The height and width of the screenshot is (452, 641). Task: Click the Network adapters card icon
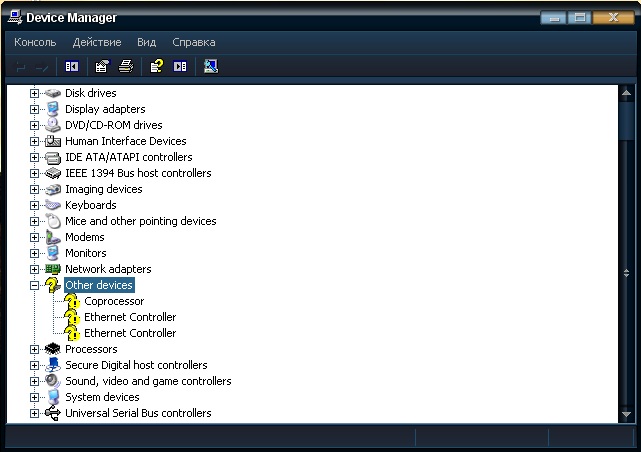pyautogui.click(x=53, y=269)
